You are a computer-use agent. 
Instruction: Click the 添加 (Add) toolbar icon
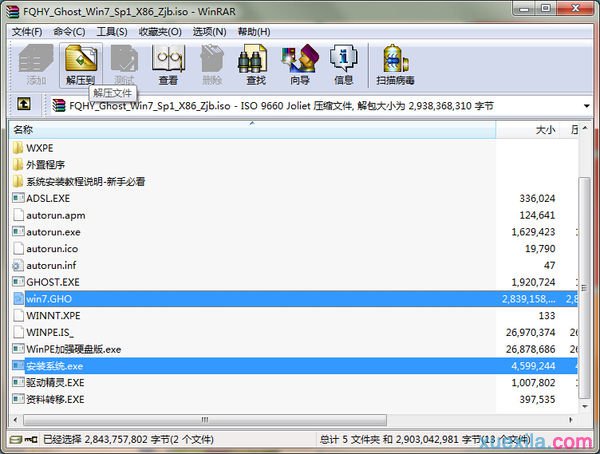pyautogui.click(x=36, y=64)
